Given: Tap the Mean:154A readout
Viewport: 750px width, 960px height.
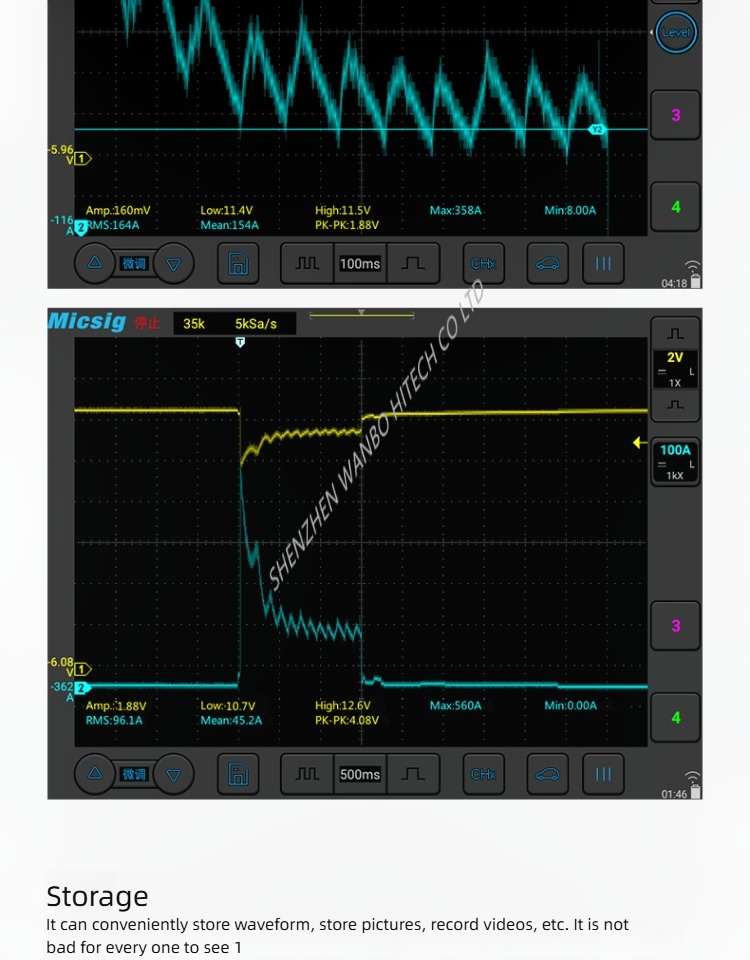Looking at the screenshot, I should [x=230, y=225].
